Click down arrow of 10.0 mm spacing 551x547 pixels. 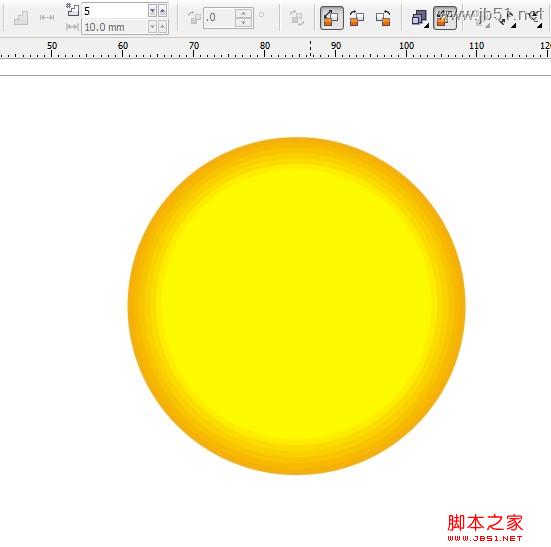pyautogui.click(x=153, y=27)
